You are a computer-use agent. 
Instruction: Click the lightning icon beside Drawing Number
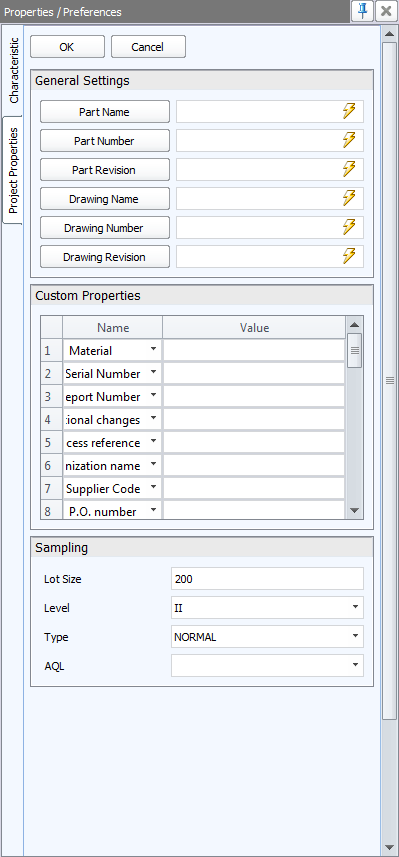coord(349,227)
